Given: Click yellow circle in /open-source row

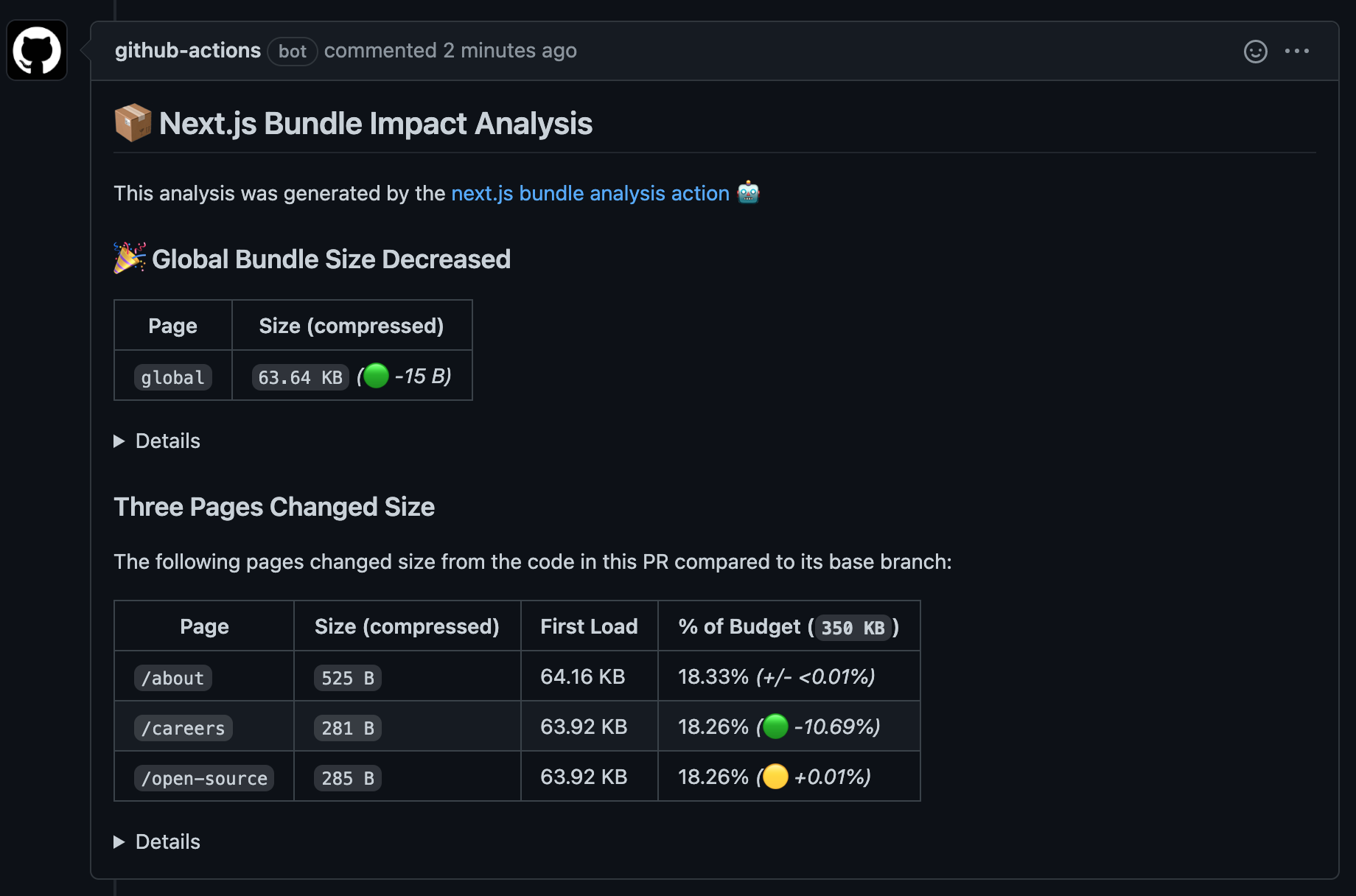Looking at the screenshot, I should click(x=775, y=777).
